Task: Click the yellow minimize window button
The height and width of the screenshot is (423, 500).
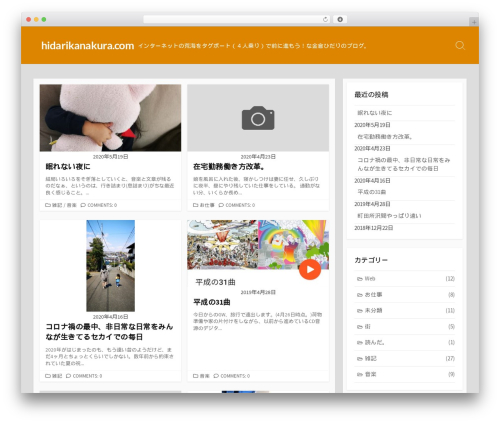Action: pyautogui.click(x=36, y=19)
